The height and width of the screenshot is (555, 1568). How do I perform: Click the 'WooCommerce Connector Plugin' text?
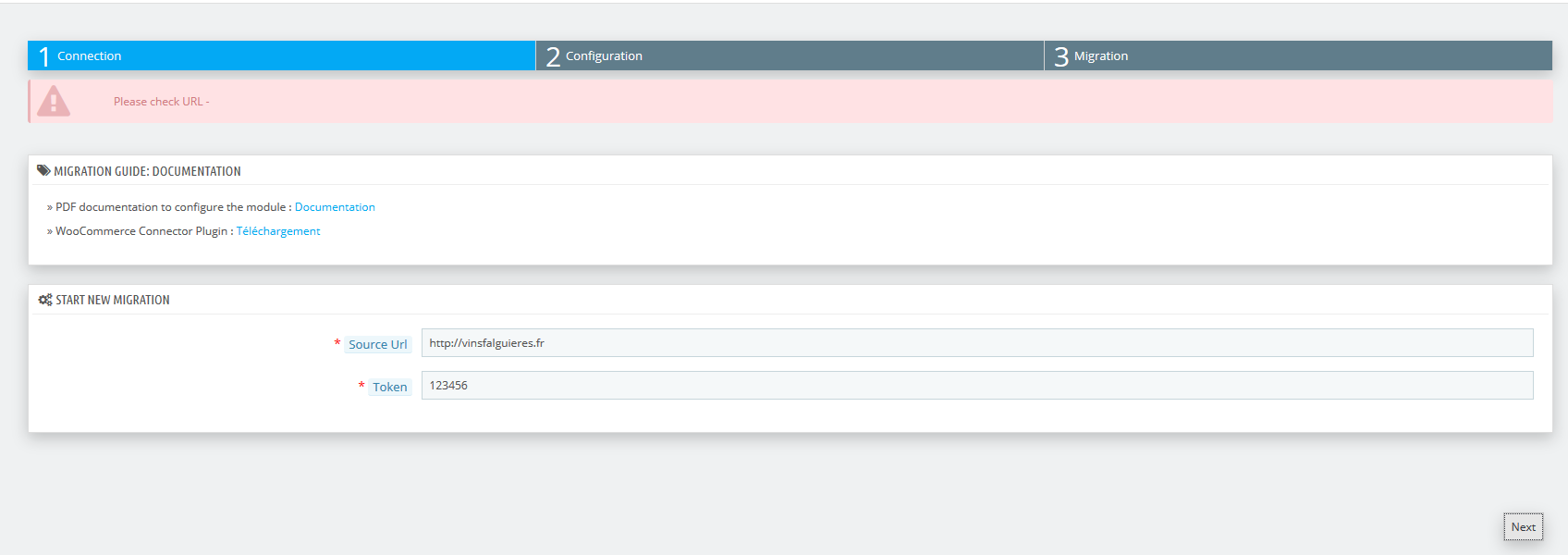click(x=141, y=231)
